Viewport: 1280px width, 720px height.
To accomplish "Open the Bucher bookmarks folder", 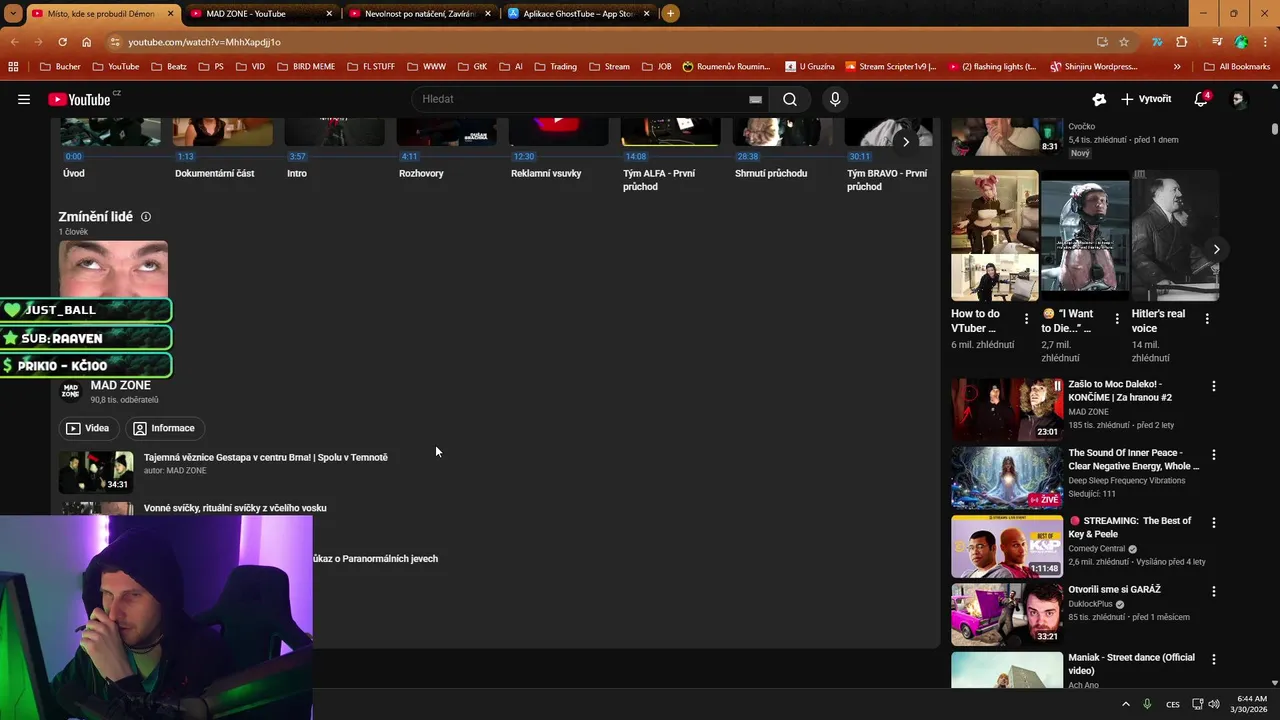I will (x=60, y=67).
